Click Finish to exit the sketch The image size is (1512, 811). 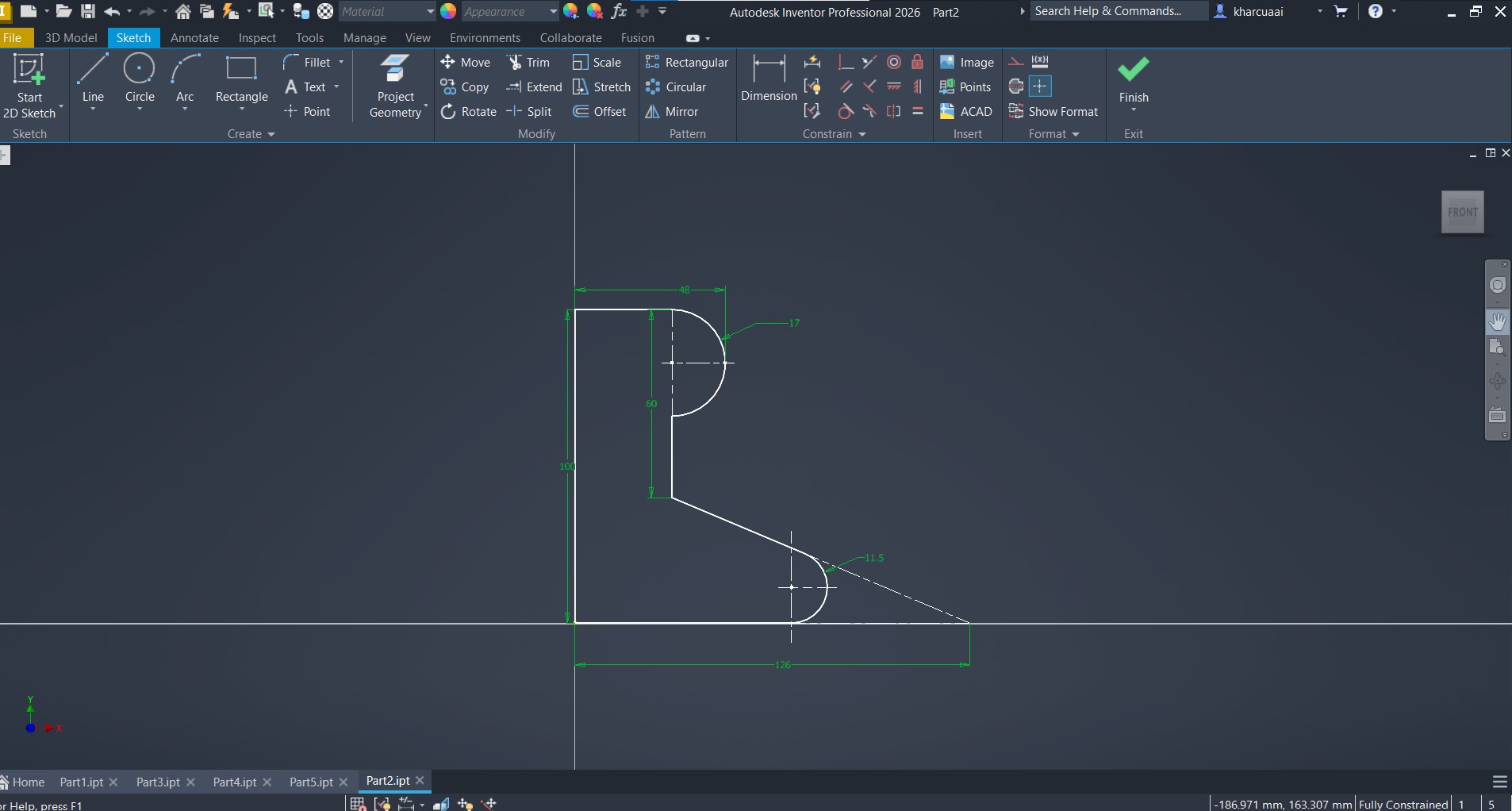[x=1133, y=79]
